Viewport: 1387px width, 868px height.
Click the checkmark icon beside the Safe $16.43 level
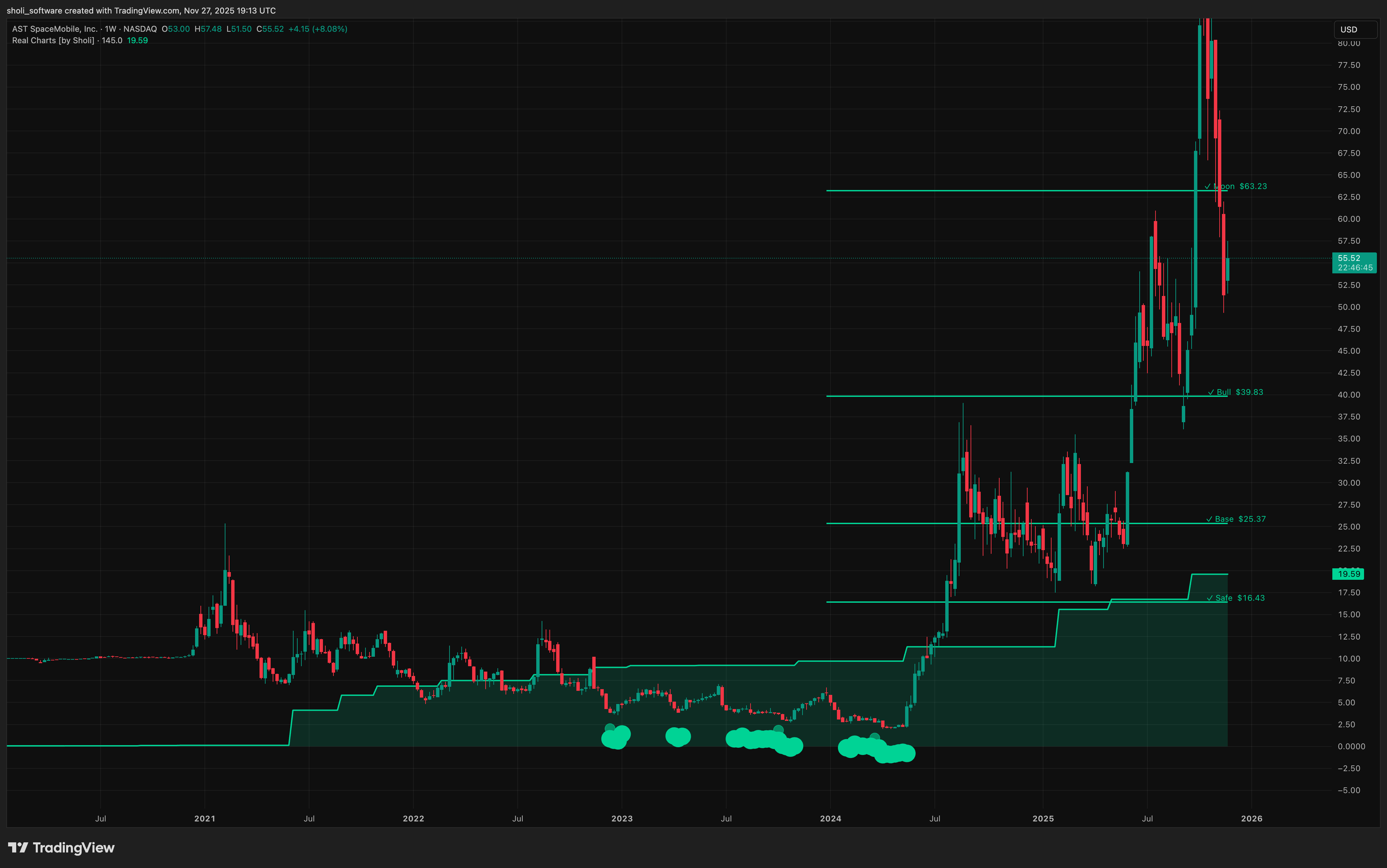[x=1210, y=598]
